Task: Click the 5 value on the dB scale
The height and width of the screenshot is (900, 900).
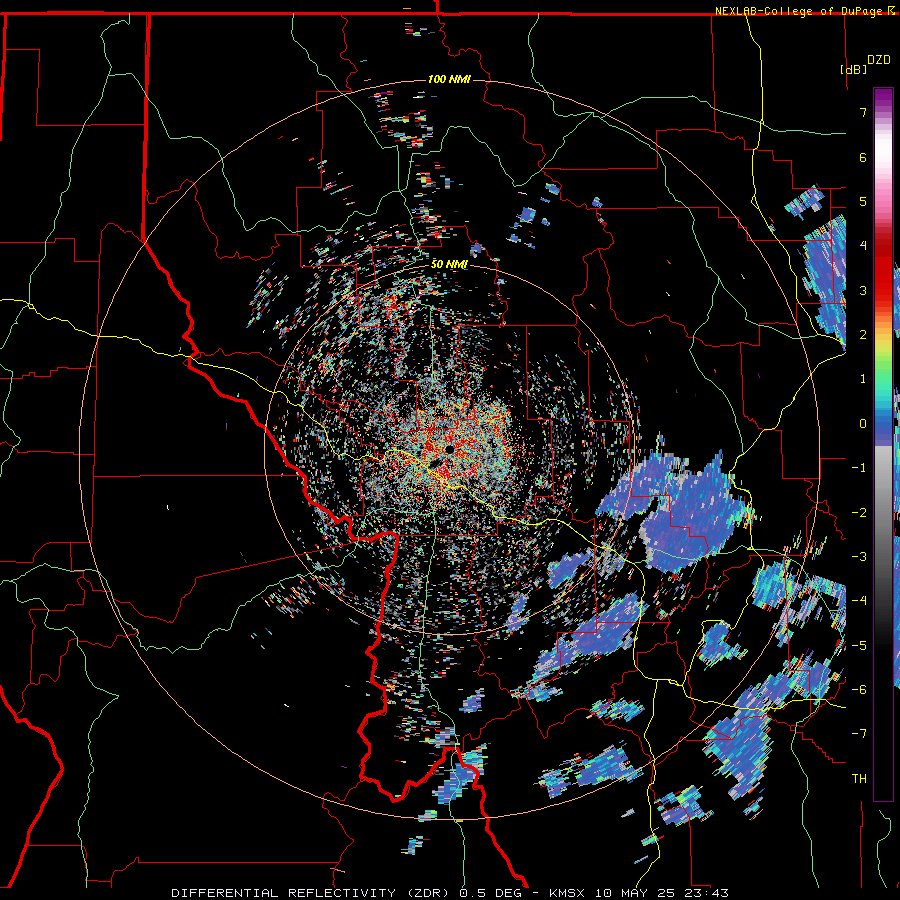Action: (x=863, y=201)
